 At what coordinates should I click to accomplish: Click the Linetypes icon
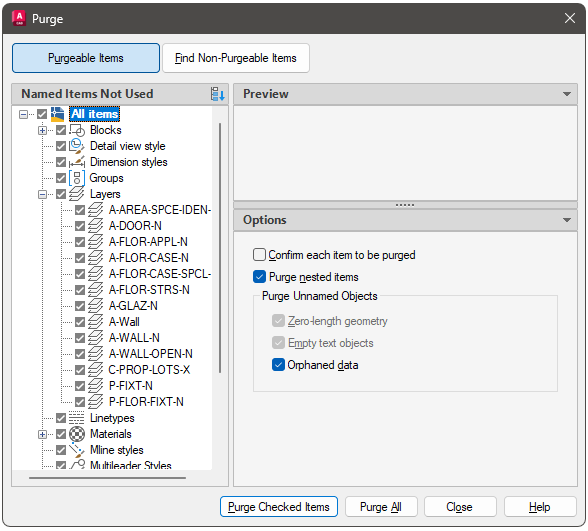(77, 418)
